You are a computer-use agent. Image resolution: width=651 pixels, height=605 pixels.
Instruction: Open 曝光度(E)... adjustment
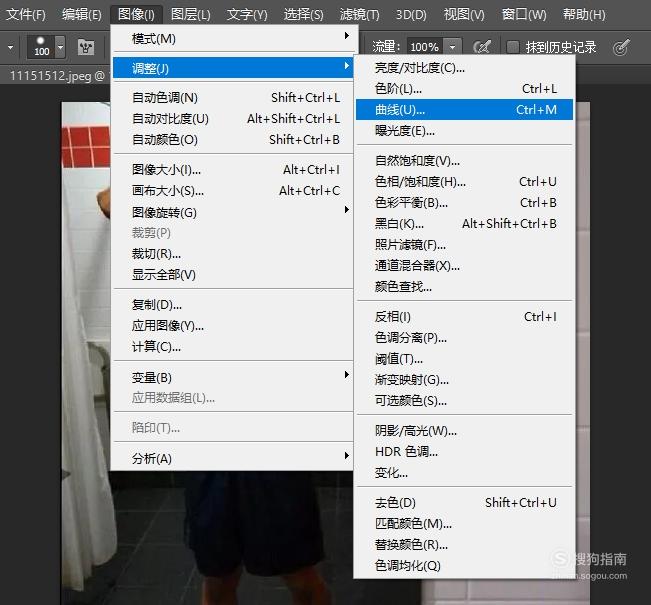point(464,131)
